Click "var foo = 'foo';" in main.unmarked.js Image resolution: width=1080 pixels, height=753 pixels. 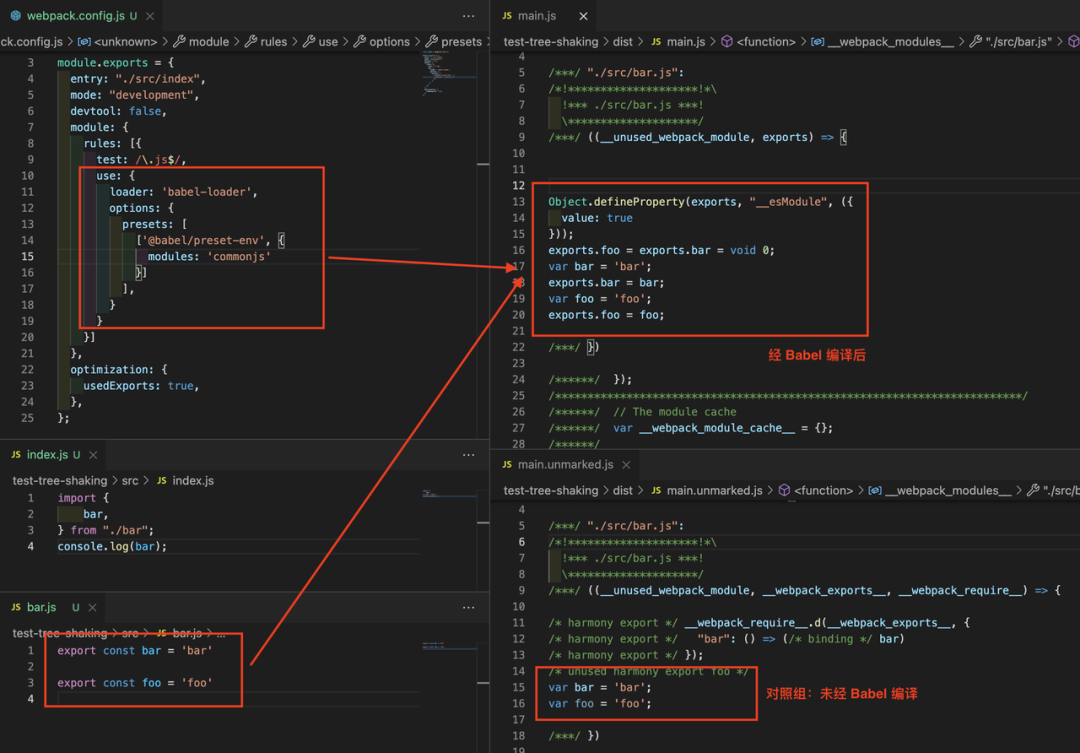[599, 703]
